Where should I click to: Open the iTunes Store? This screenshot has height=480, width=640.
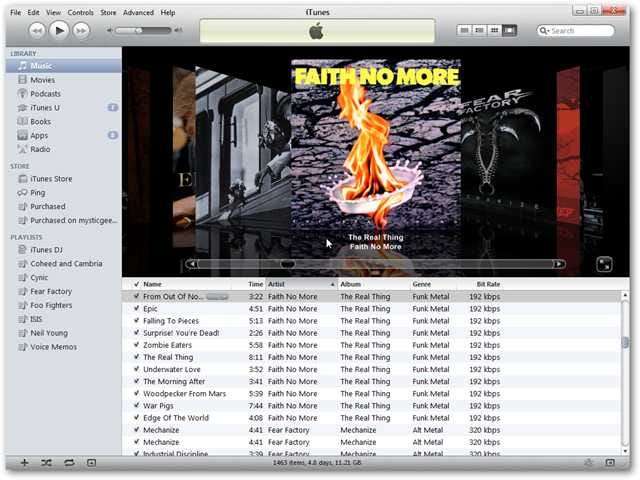[64, 179]
